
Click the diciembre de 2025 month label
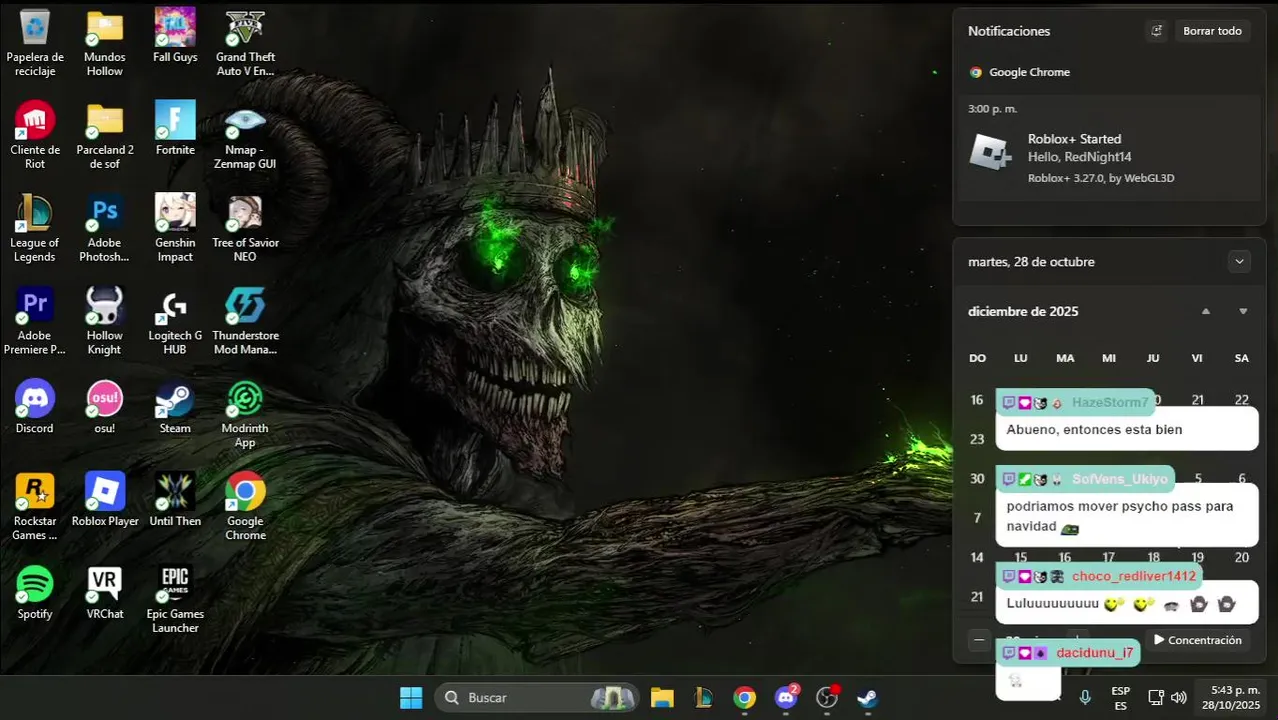click(x=1023, y=312)
